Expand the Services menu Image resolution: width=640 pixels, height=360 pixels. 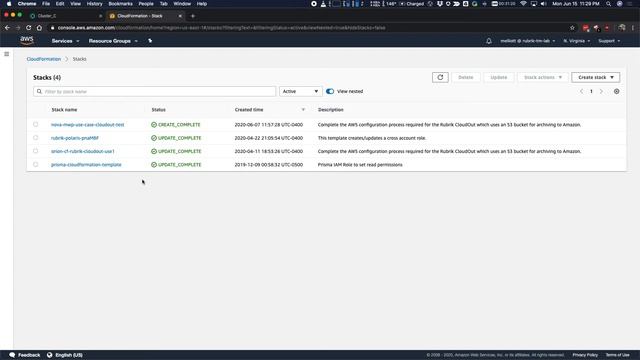(65, 41)
